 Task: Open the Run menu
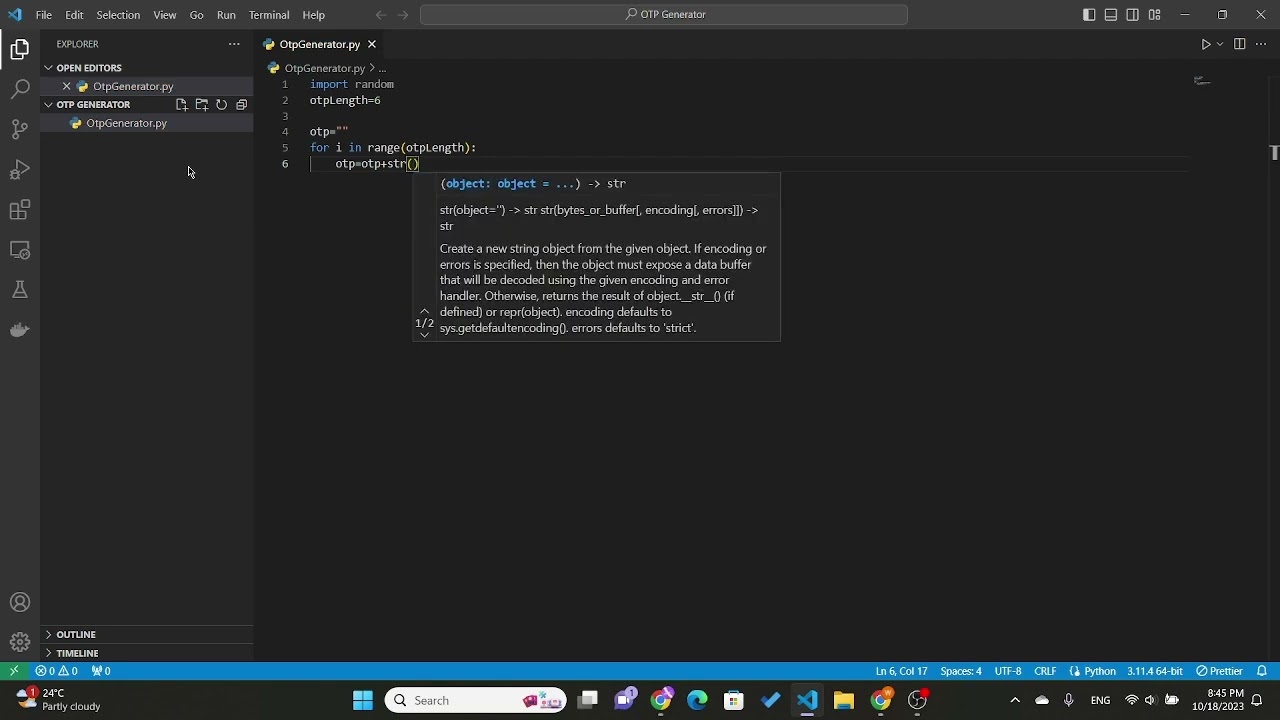click(226, 15)
